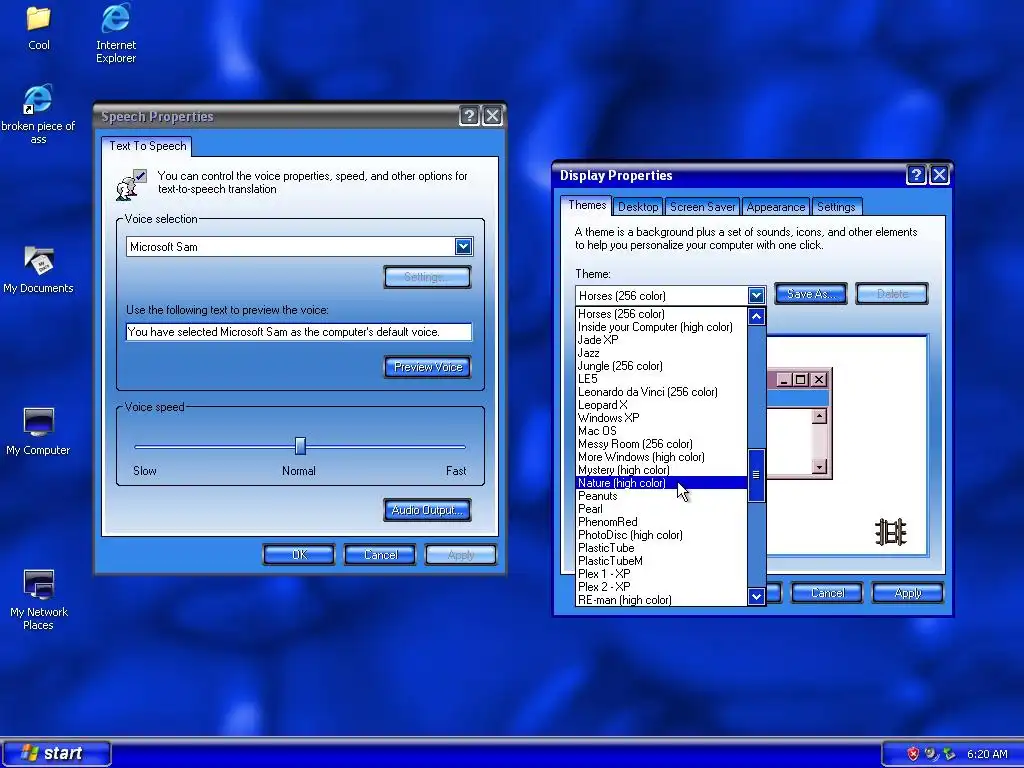This screenshot has width=1024, height=768.
Task: Click the middle system tray icon
Action: click(931, 754)
